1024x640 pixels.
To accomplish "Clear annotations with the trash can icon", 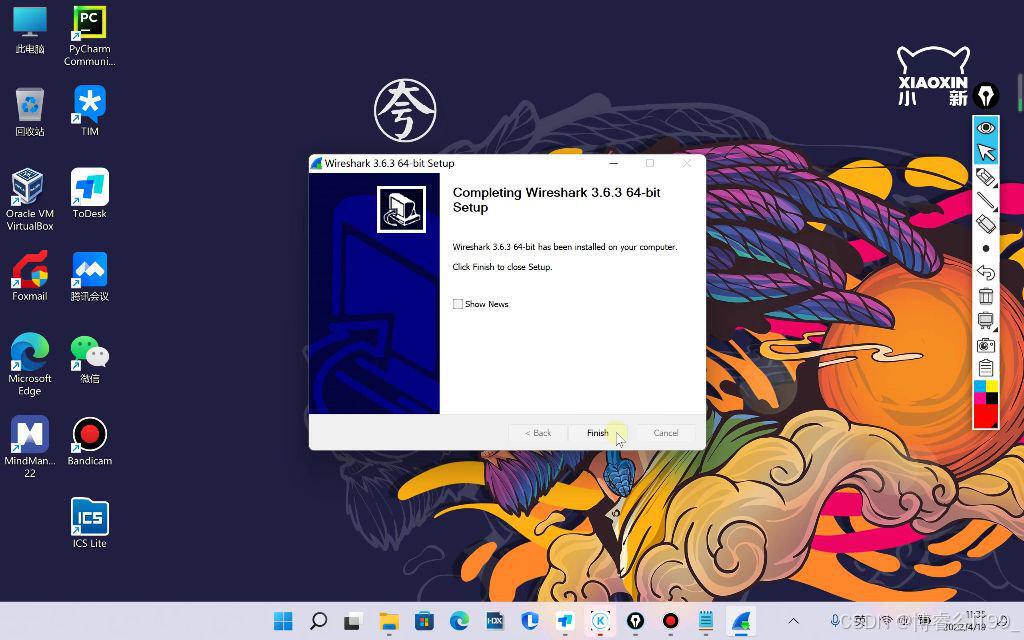I will [985, 296].
